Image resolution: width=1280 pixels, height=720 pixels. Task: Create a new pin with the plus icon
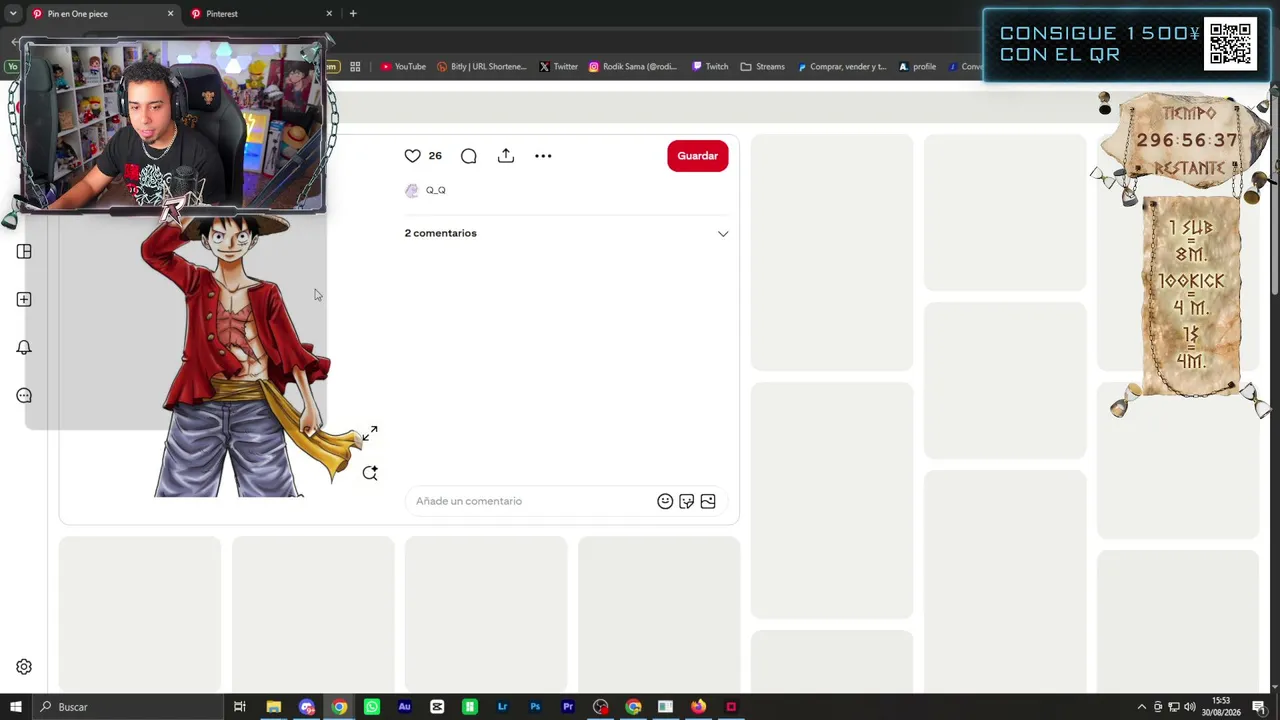(24, 300)
